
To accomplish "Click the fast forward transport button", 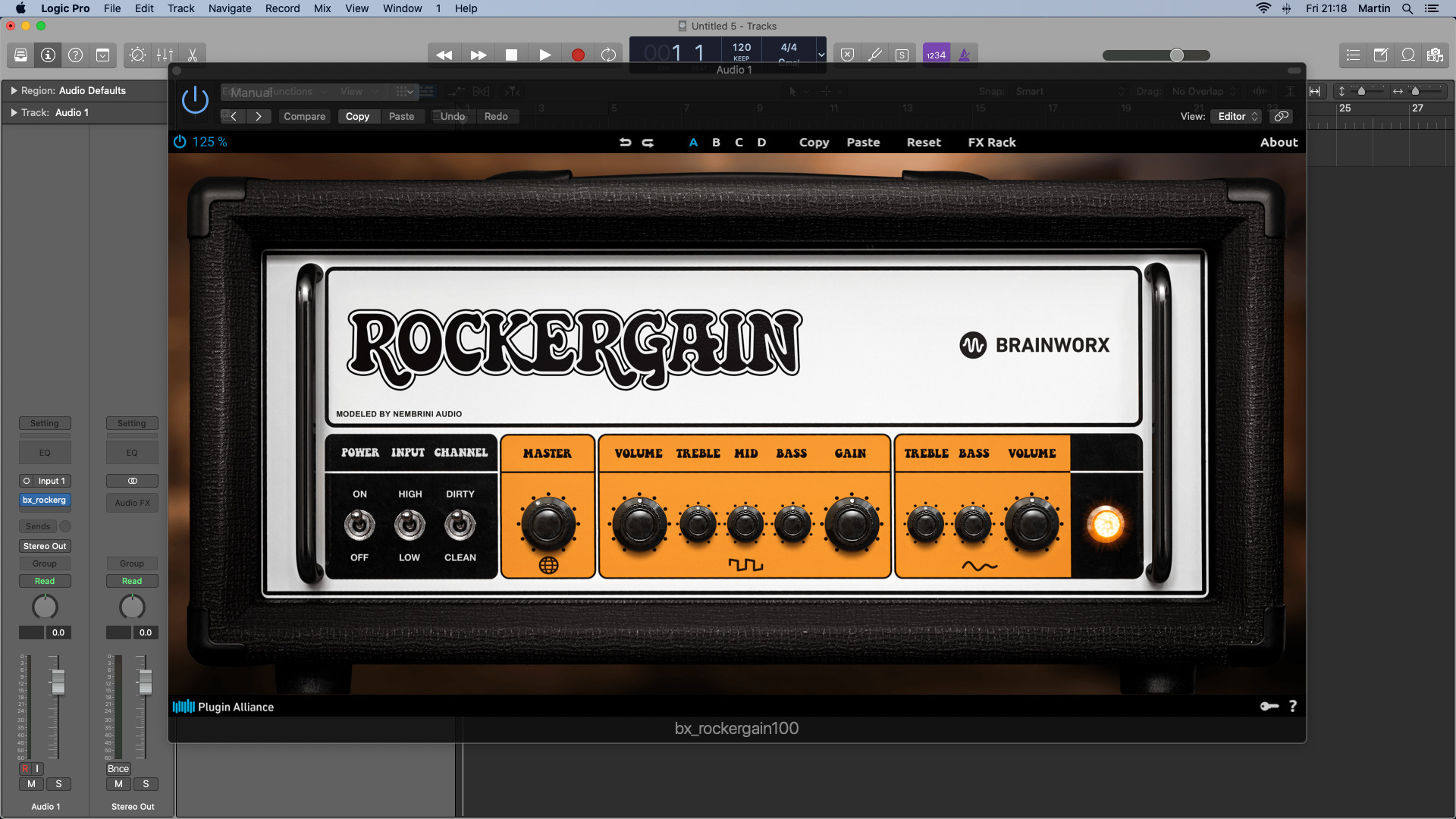I will click(478, 55).
